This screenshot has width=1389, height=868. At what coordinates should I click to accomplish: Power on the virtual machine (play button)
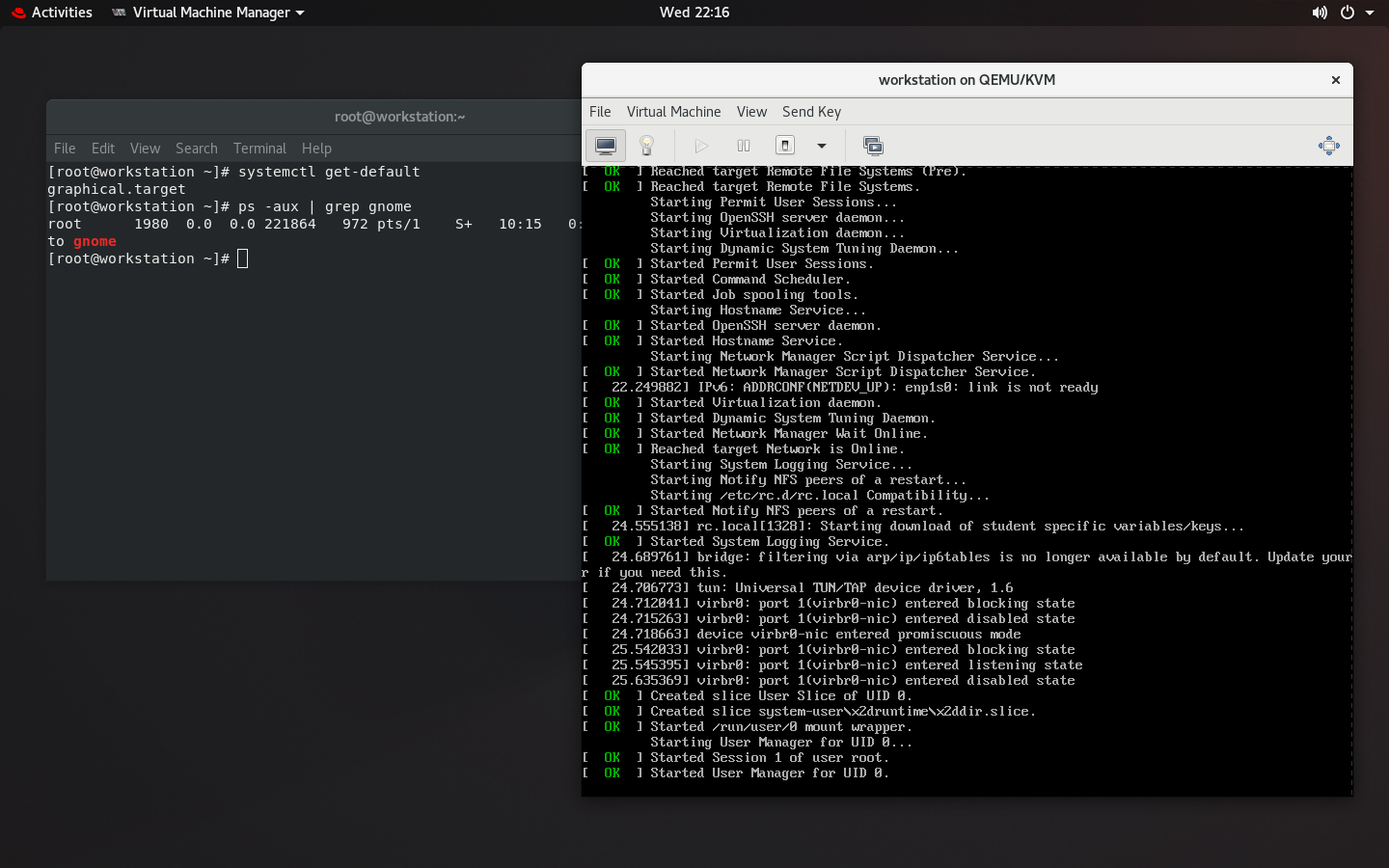click(x=701, y=146)
